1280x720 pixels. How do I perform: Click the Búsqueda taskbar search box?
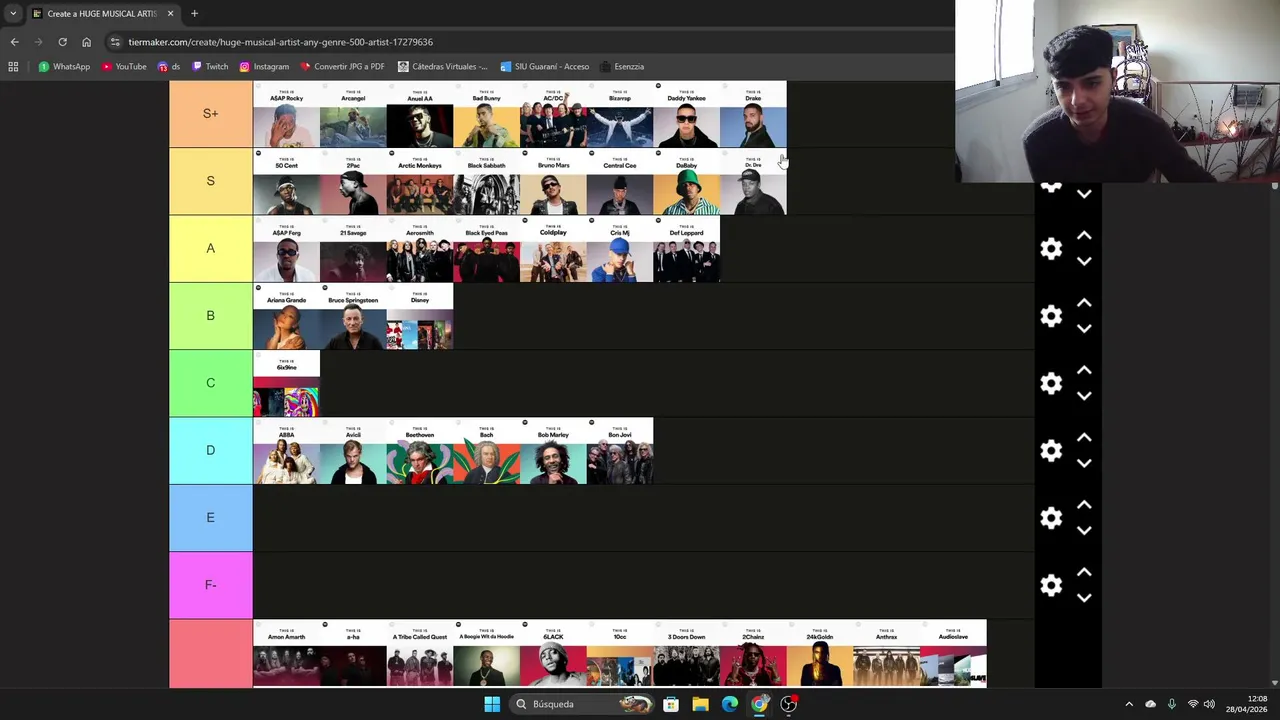tap(584, 704)
